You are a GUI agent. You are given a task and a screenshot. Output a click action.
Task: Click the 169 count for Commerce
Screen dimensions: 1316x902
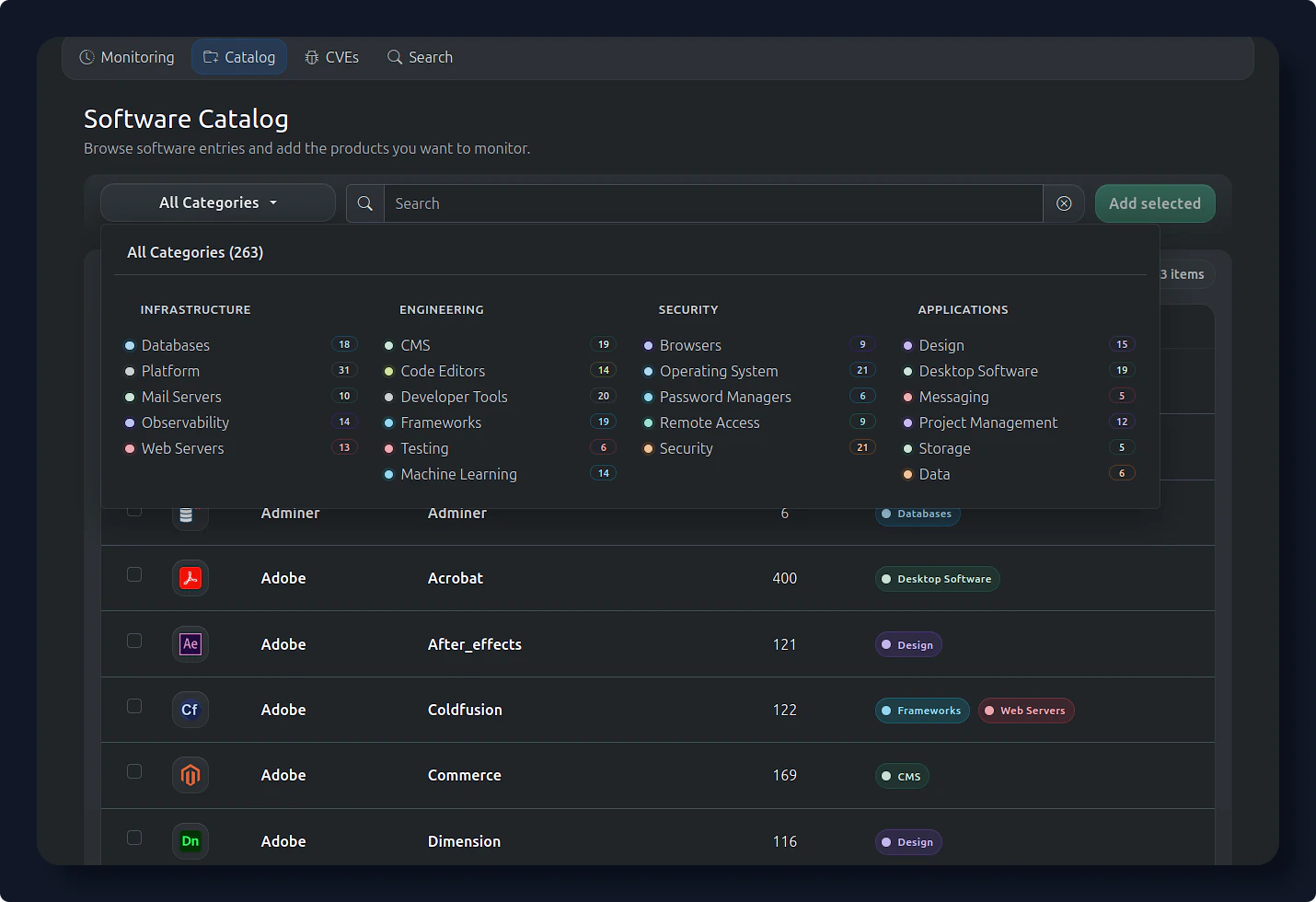coord(785,775)
